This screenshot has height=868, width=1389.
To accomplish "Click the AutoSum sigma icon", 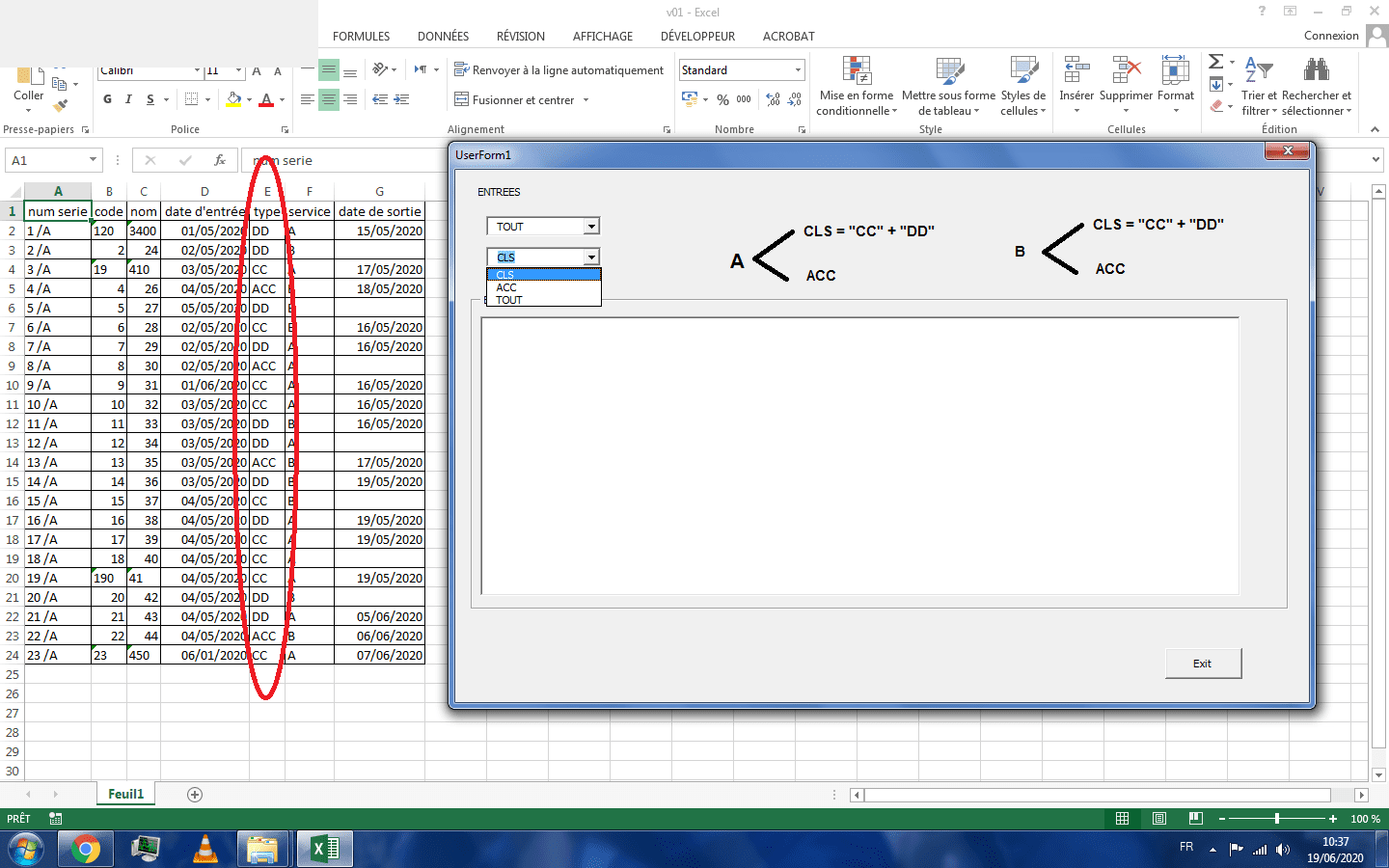I will point(1216,62).
